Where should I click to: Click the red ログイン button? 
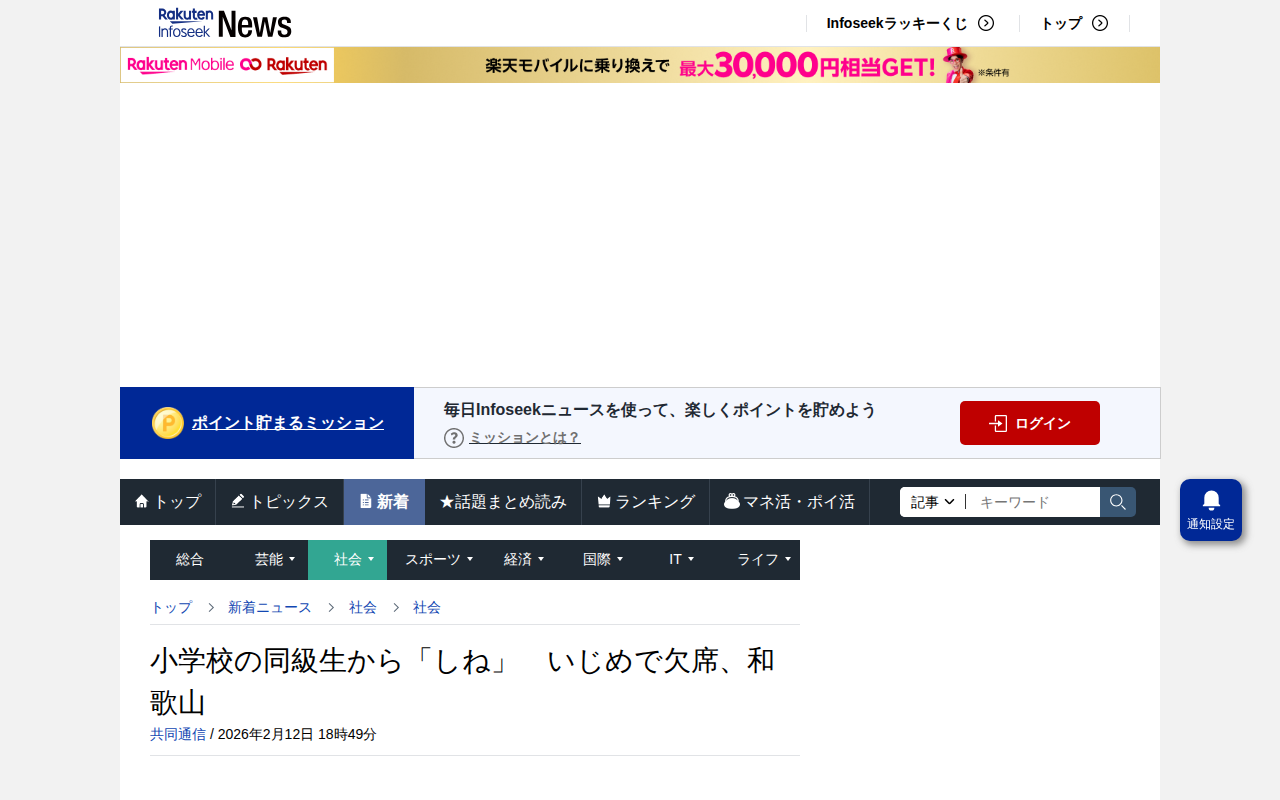1030,423
